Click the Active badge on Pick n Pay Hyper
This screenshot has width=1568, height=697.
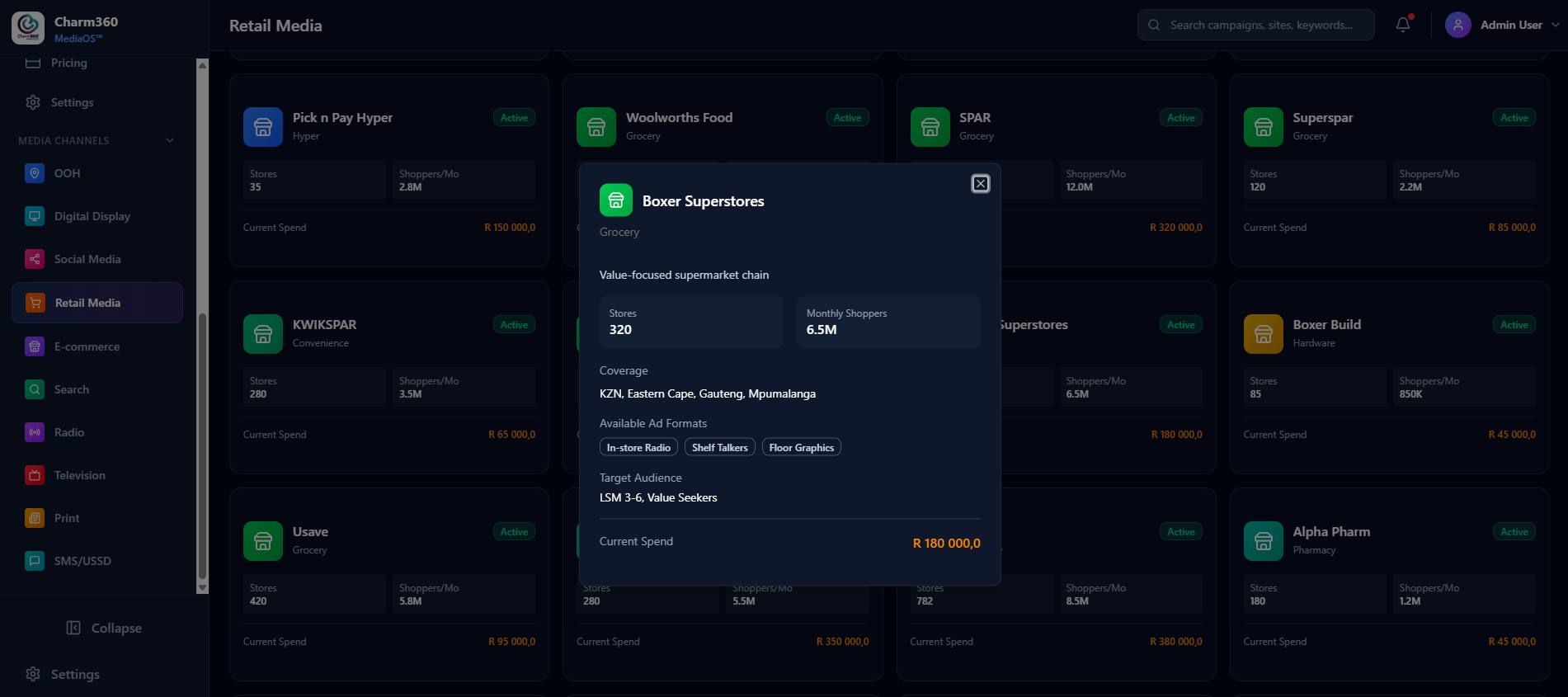click(514, 118)
